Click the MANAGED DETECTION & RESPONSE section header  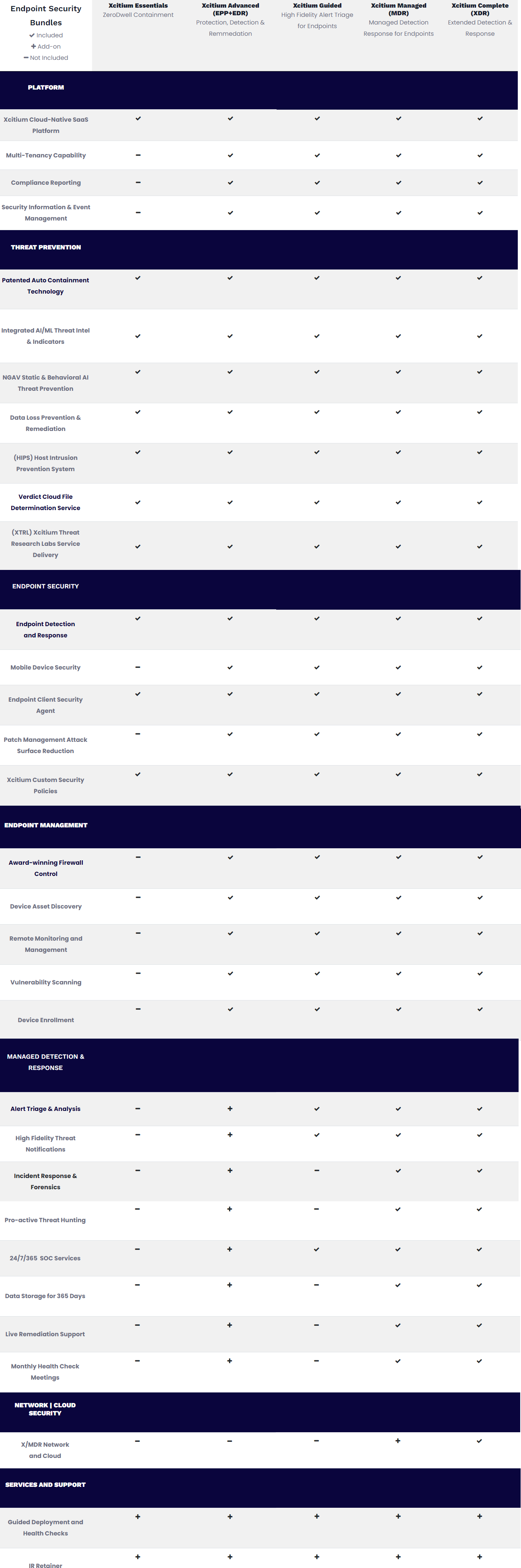pos(46,1062)
